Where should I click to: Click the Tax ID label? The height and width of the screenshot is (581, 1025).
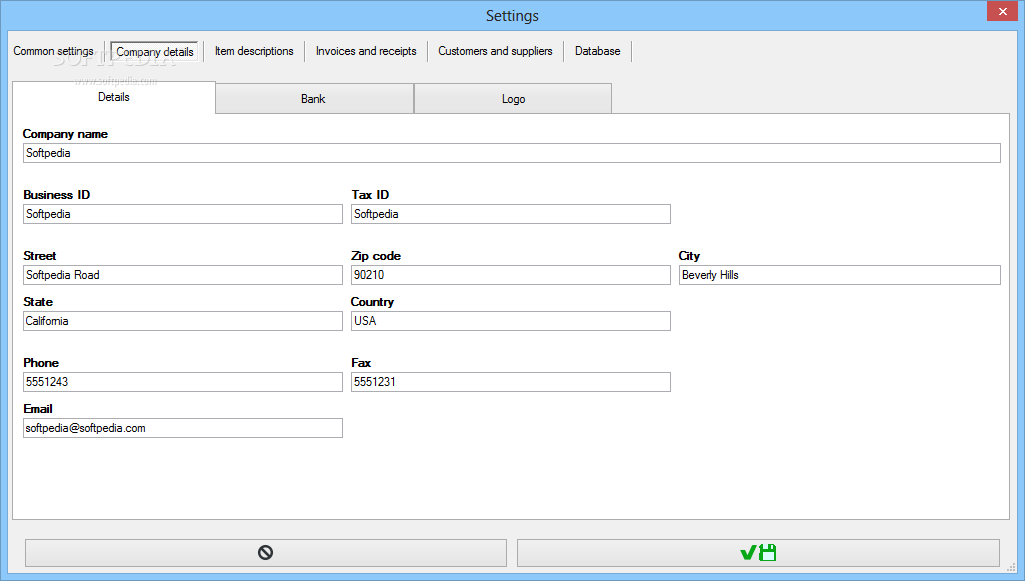tap(370, 195)
